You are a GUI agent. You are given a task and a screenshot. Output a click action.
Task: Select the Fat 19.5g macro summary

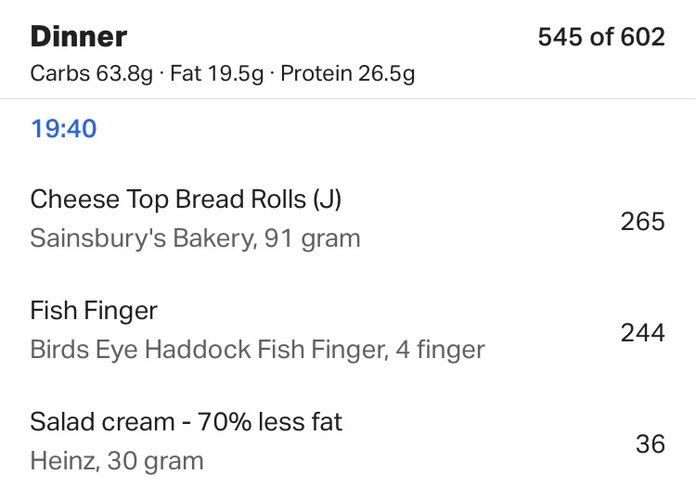(x=217, y=73)
